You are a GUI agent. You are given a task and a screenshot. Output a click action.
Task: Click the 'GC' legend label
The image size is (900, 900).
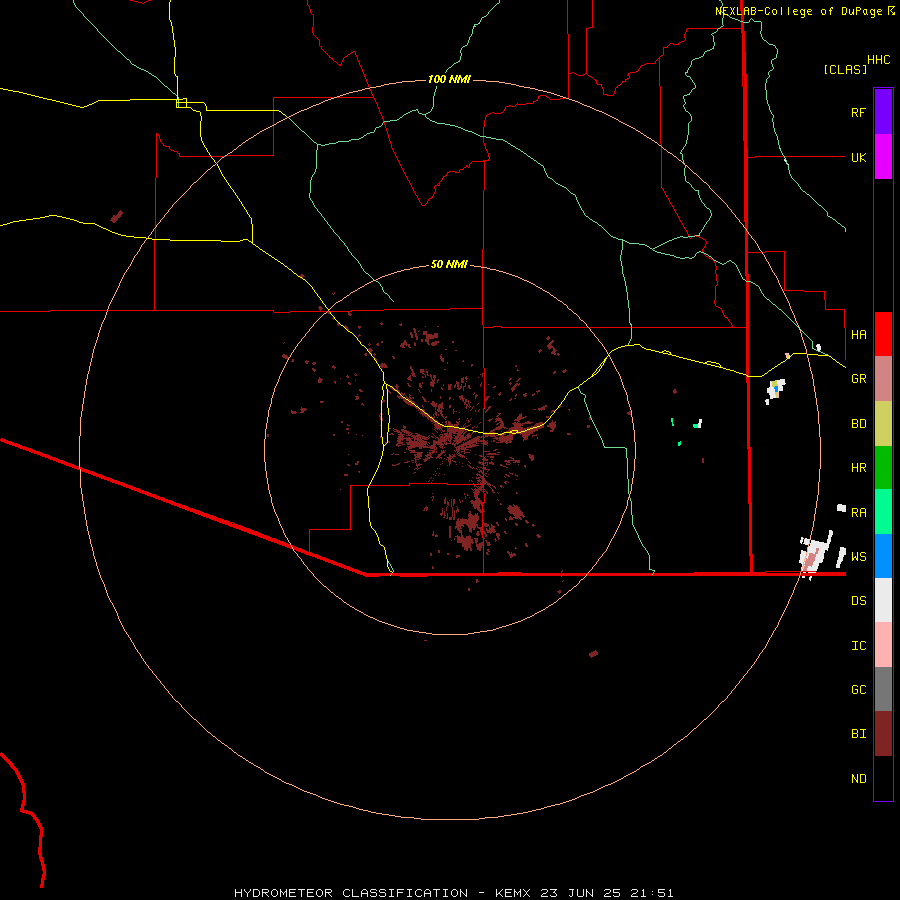[x=858, y=690]
